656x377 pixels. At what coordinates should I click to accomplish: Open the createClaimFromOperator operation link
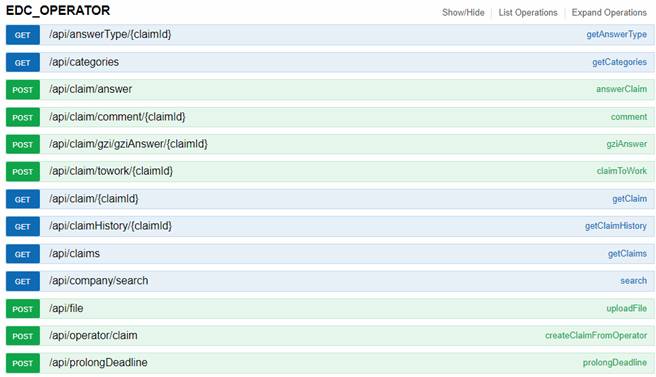pos(596,336)
